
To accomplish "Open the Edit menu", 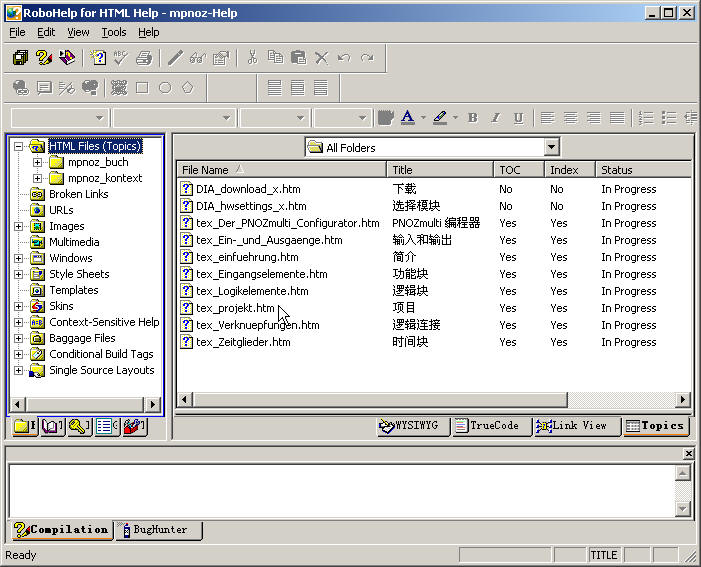I will coord(46,32).
